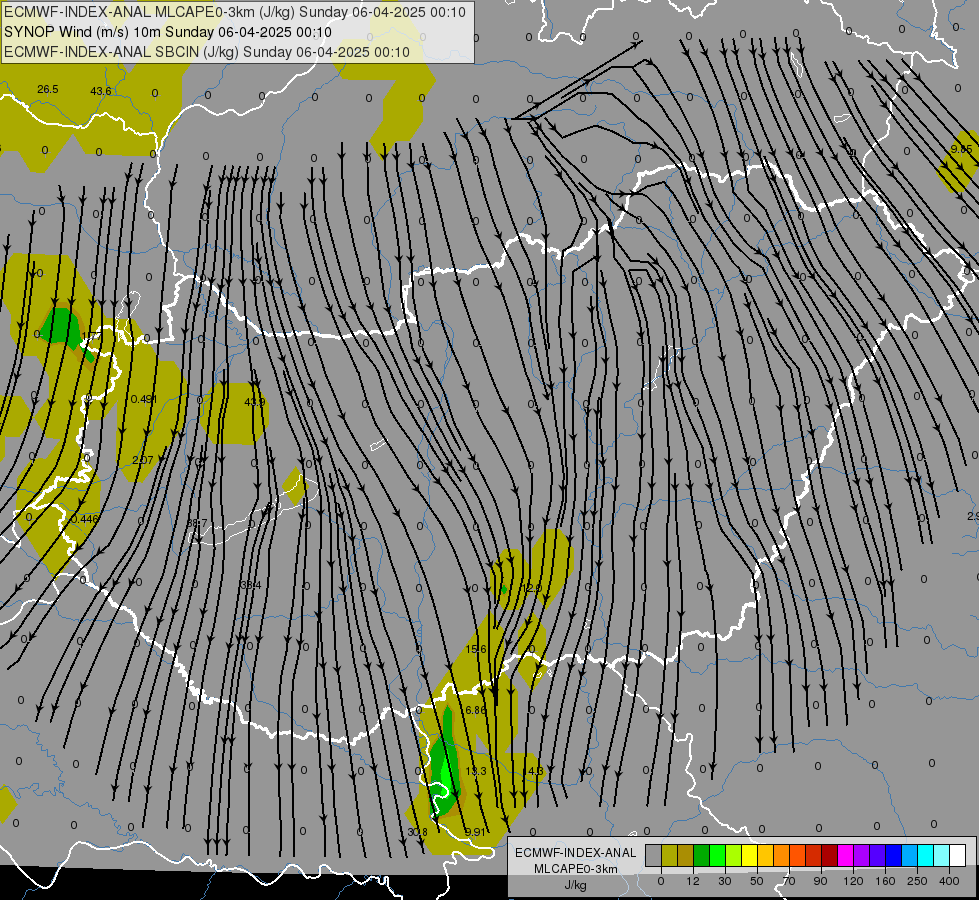Image resolution: width=979 pixels, height=900 pixels.
Task: Click the SBCIN header line
Action: pos(207,52)
